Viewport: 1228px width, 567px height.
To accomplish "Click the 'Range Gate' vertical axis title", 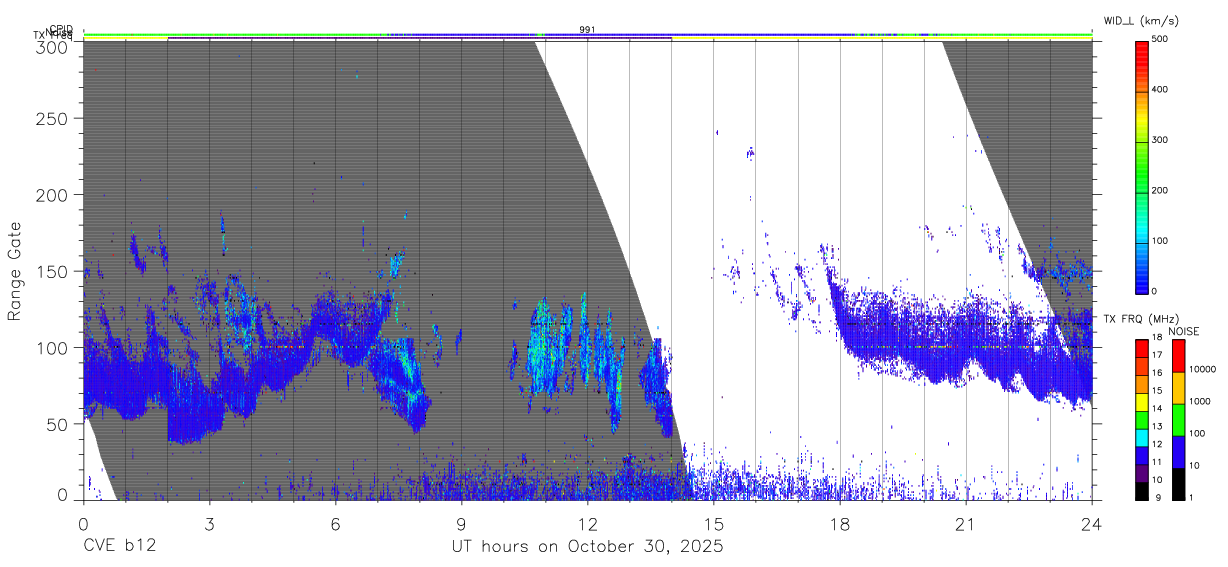I will tap(15, 271).
